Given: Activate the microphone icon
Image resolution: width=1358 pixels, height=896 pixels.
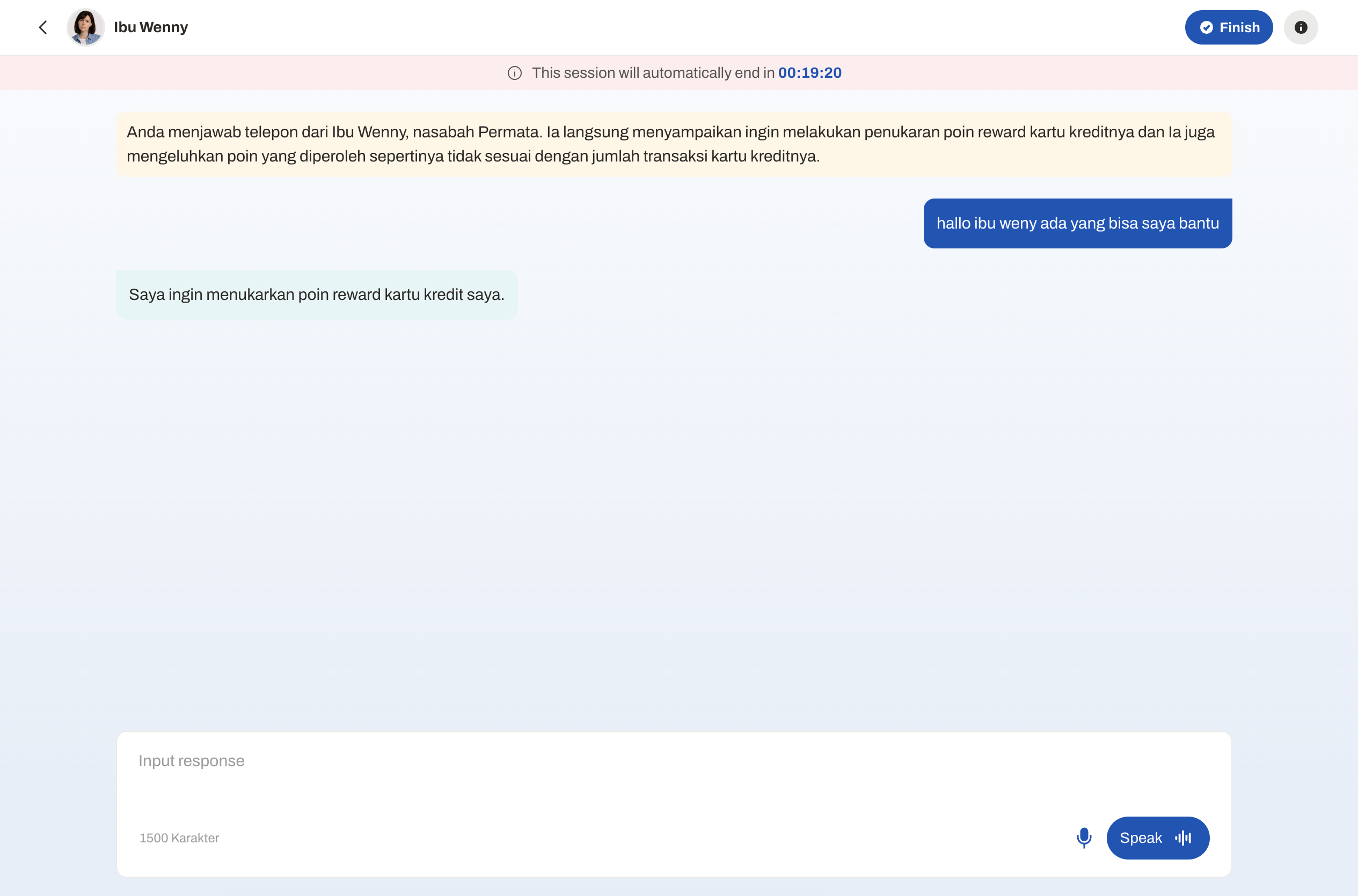Looking at the screenshot, I should (x=1084, y=838).
